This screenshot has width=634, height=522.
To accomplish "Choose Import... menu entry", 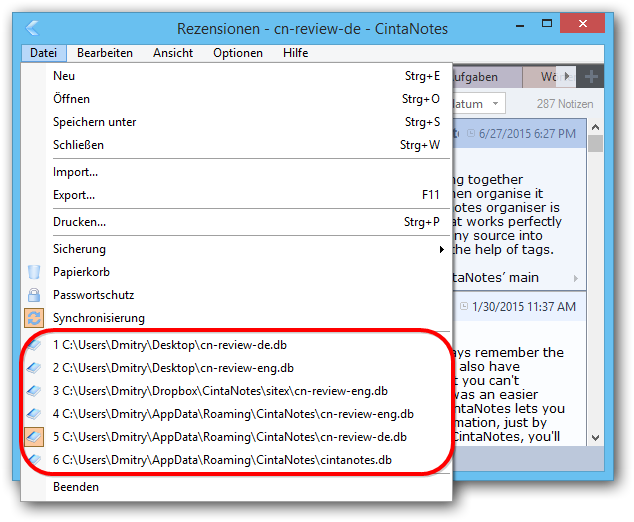I will 247,172.
